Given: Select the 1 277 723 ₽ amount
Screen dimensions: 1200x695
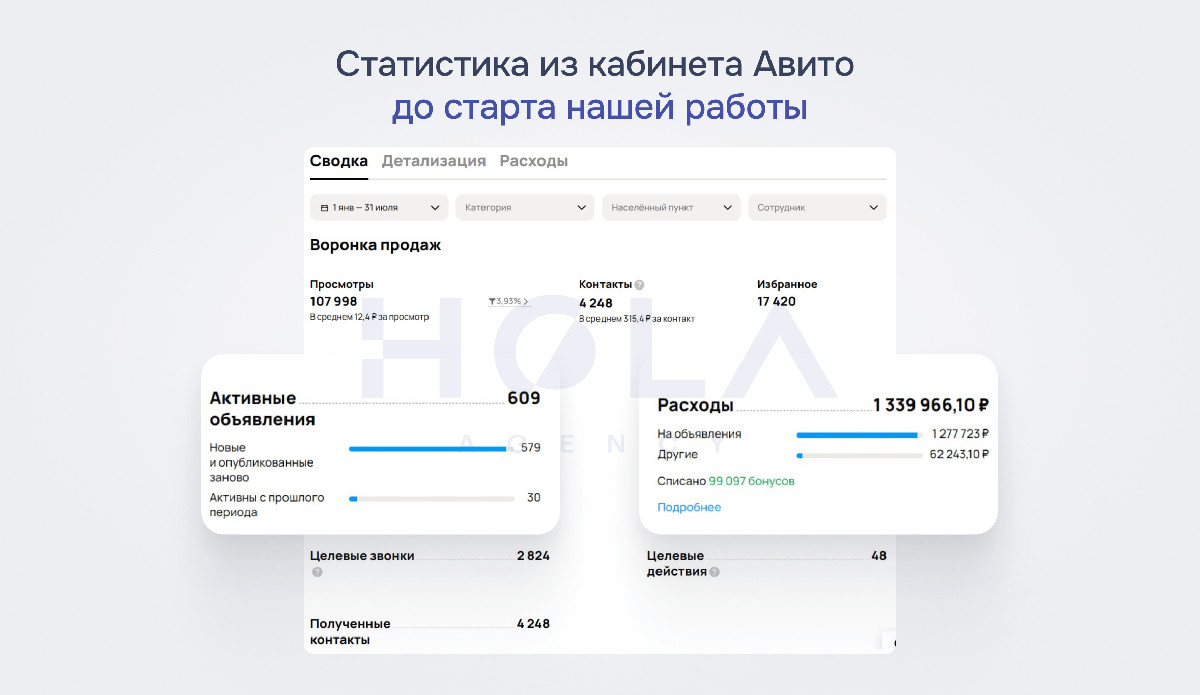Looking at the screenshot, I should (x=960, y=434).
